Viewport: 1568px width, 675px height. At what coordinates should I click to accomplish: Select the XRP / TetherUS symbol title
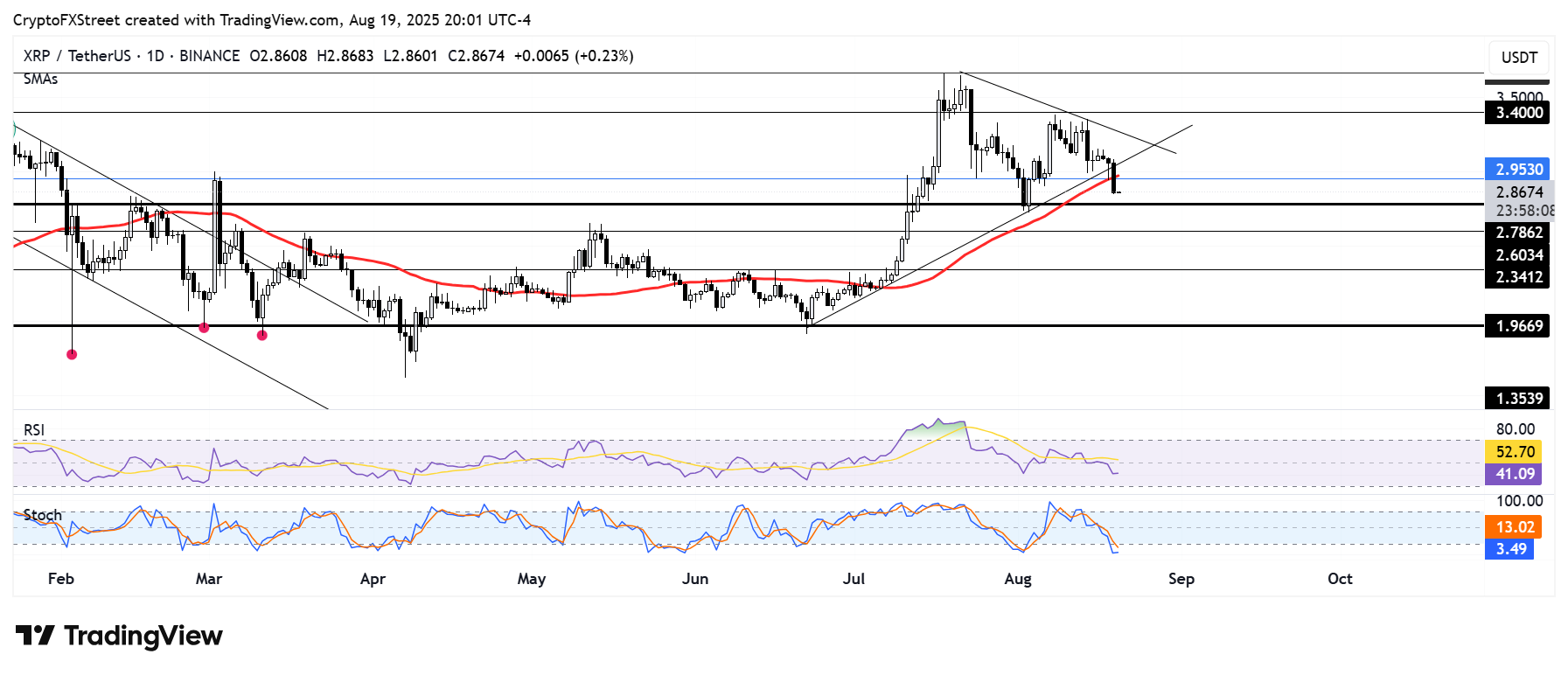click(77, 56)
